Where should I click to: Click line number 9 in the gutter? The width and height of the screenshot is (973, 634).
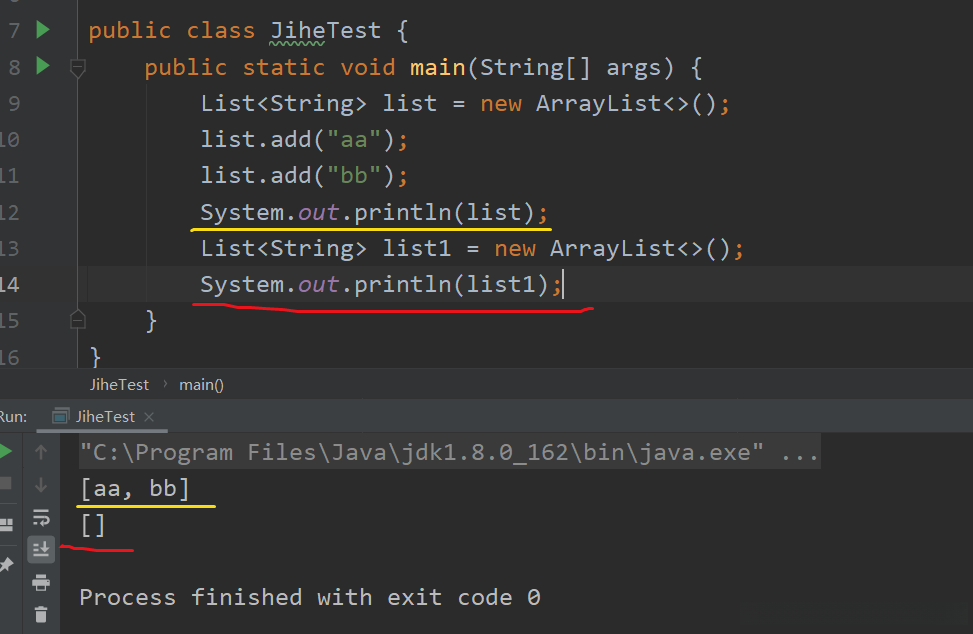[14, 103]
